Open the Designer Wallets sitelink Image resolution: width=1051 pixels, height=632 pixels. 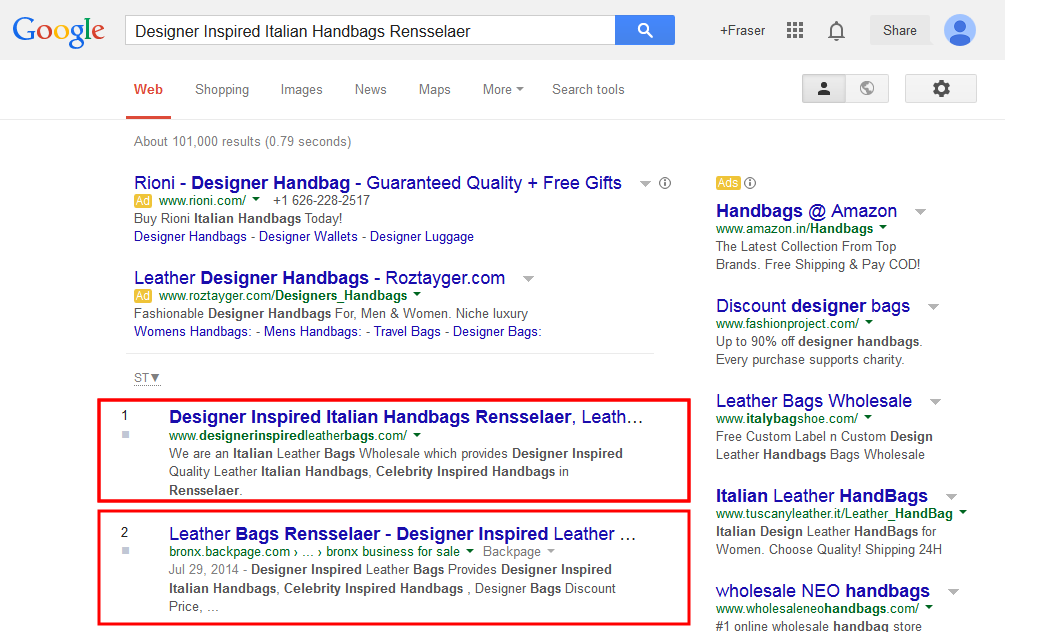point(308,237)
